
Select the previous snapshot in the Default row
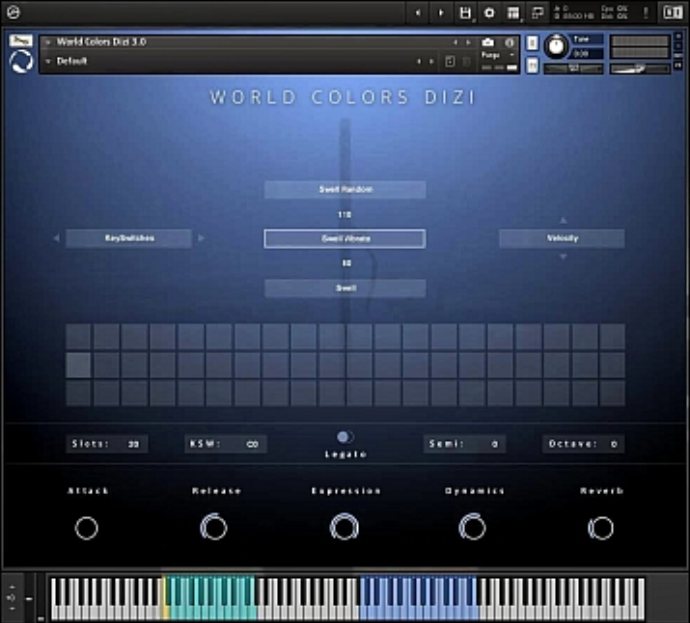click(419, 62)
